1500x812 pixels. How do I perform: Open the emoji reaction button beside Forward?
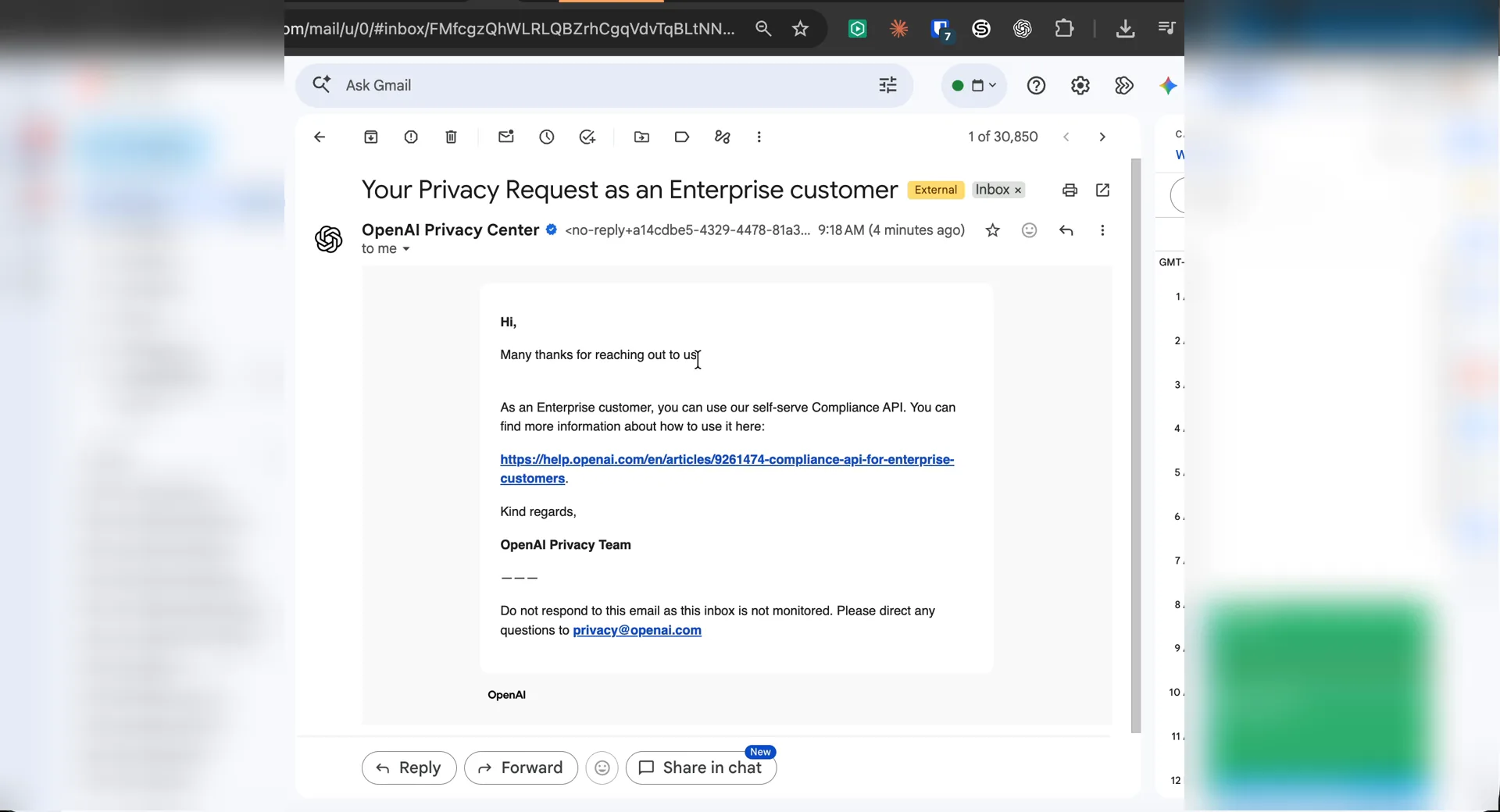[602, 768]
